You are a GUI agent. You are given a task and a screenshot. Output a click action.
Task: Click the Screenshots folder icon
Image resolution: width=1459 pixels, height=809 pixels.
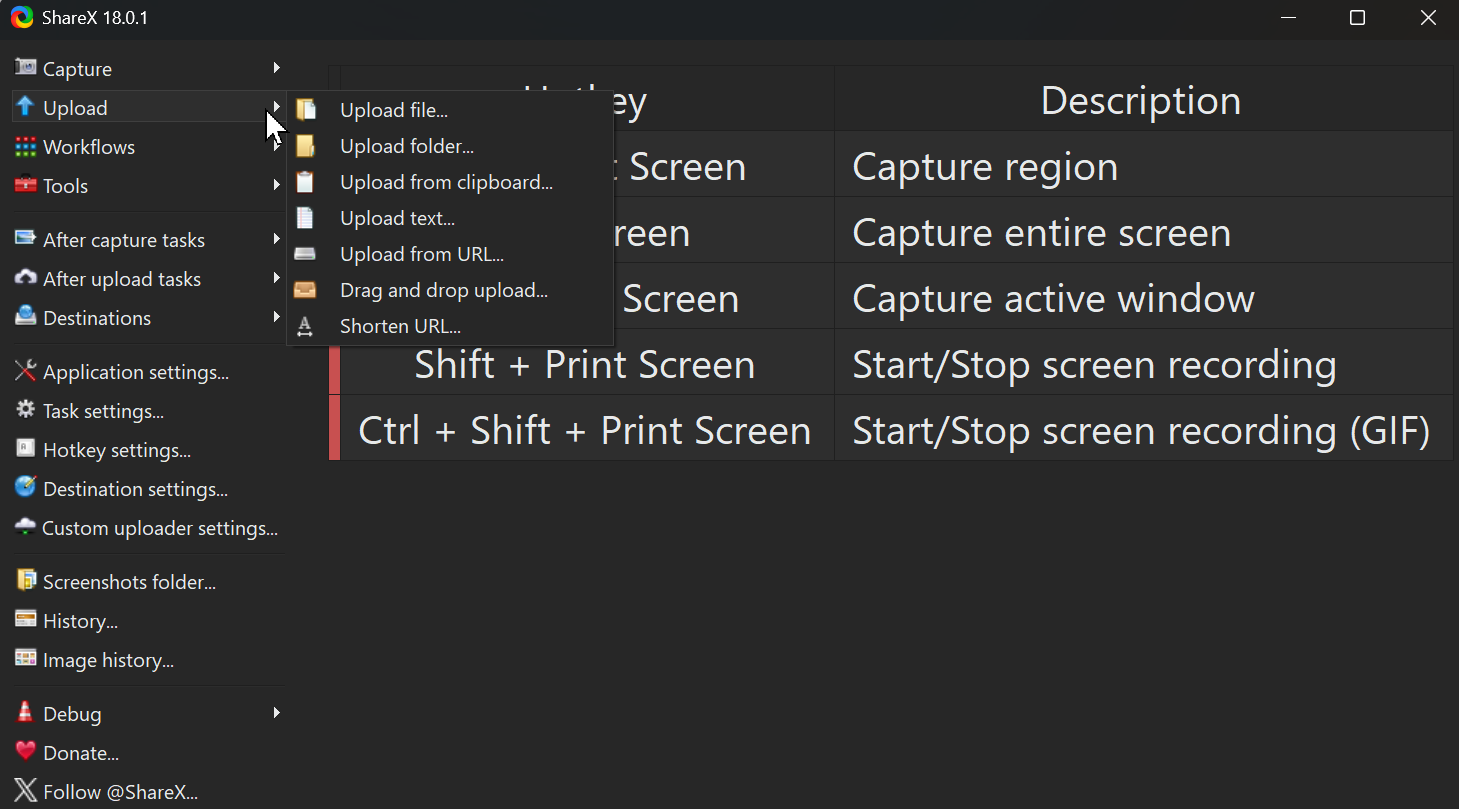(x=25, y=581)
